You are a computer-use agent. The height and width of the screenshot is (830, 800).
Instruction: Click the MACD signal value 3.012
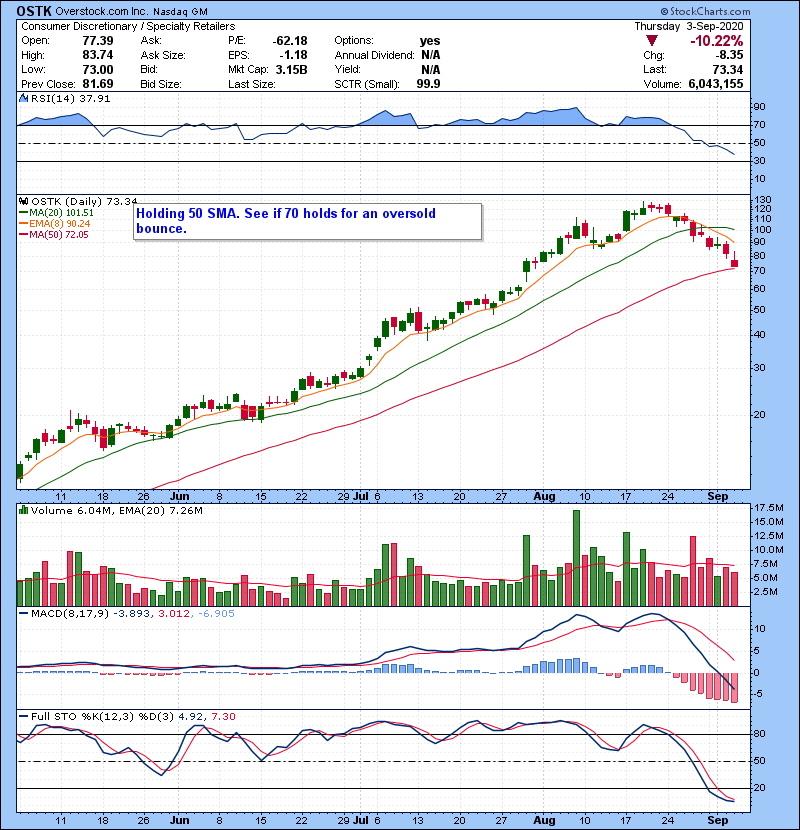tap(174, 614)
